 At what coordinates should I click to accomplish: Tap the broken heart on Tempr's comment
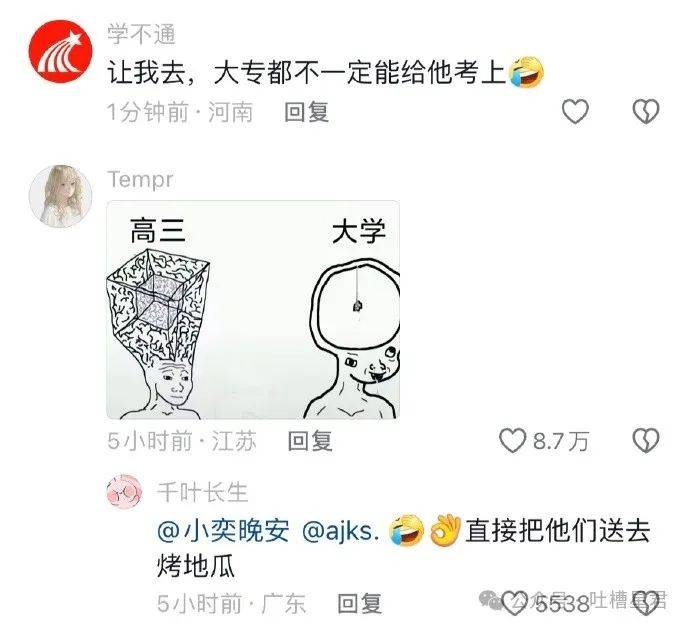click(646, 441)
